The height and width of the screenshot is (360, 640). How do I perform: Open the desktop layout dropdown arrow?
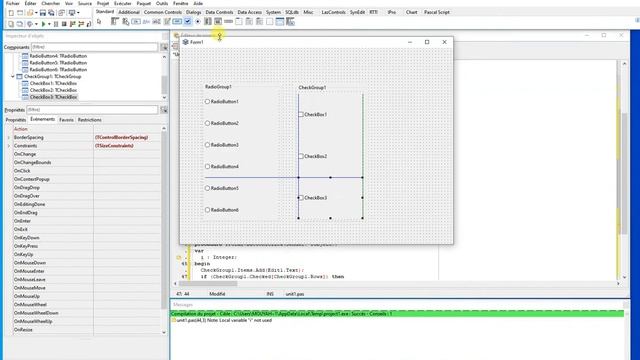(x=78, y=13)
